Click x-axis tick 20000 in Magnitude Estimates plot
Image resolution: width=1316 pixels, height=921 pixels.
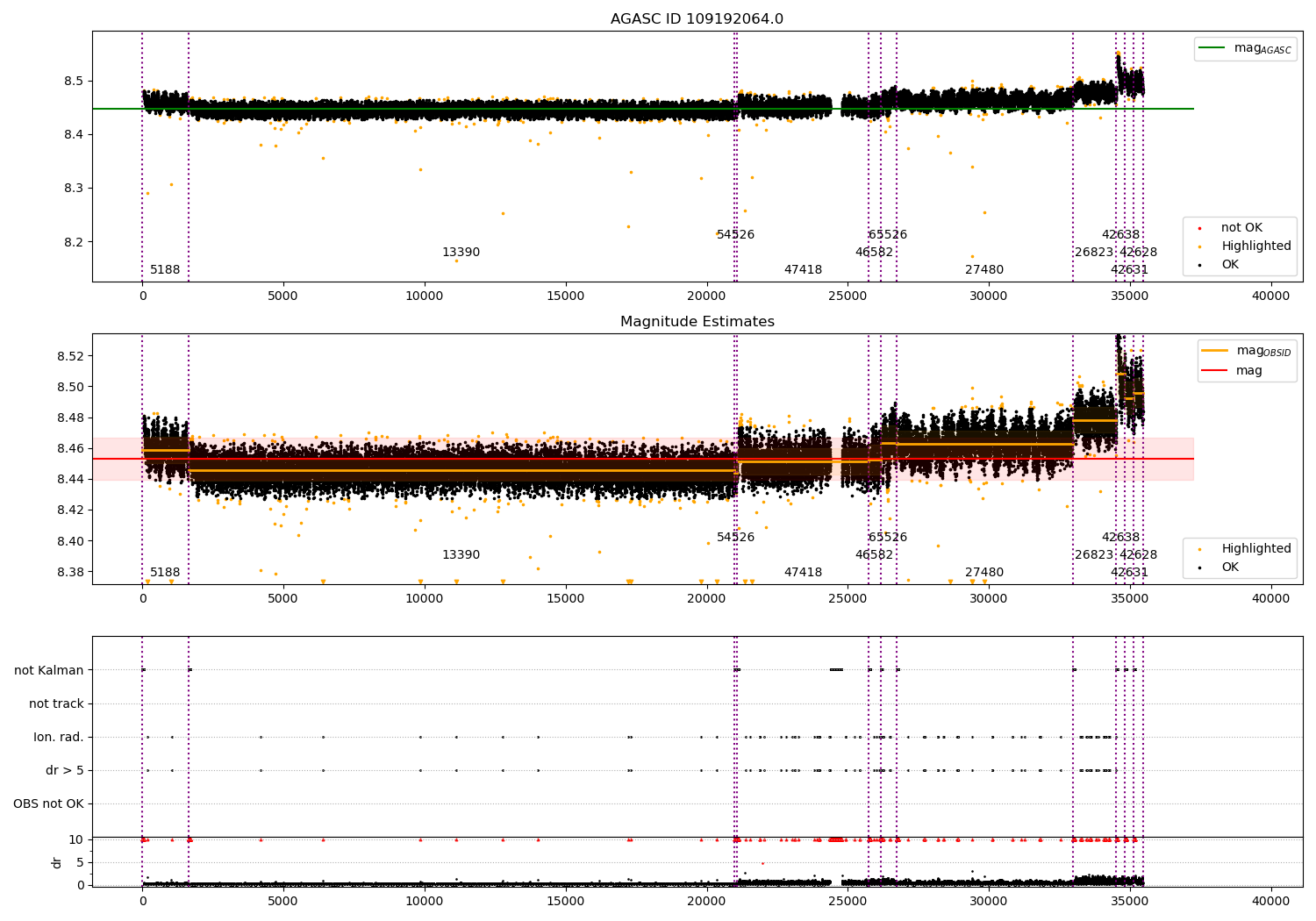coord(706,599)
